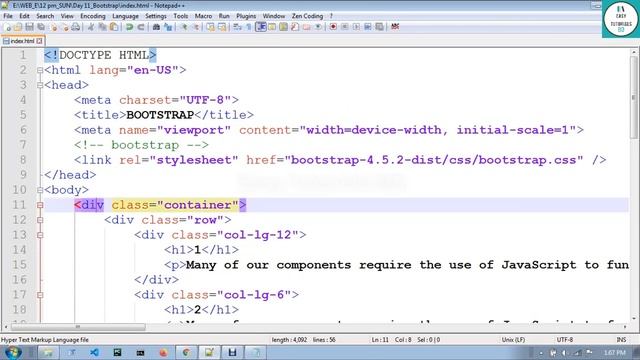Click the Open file toolbar icon
Image resolution: width=640 pixels, height=360 pixels.
[x=18, y=27]
